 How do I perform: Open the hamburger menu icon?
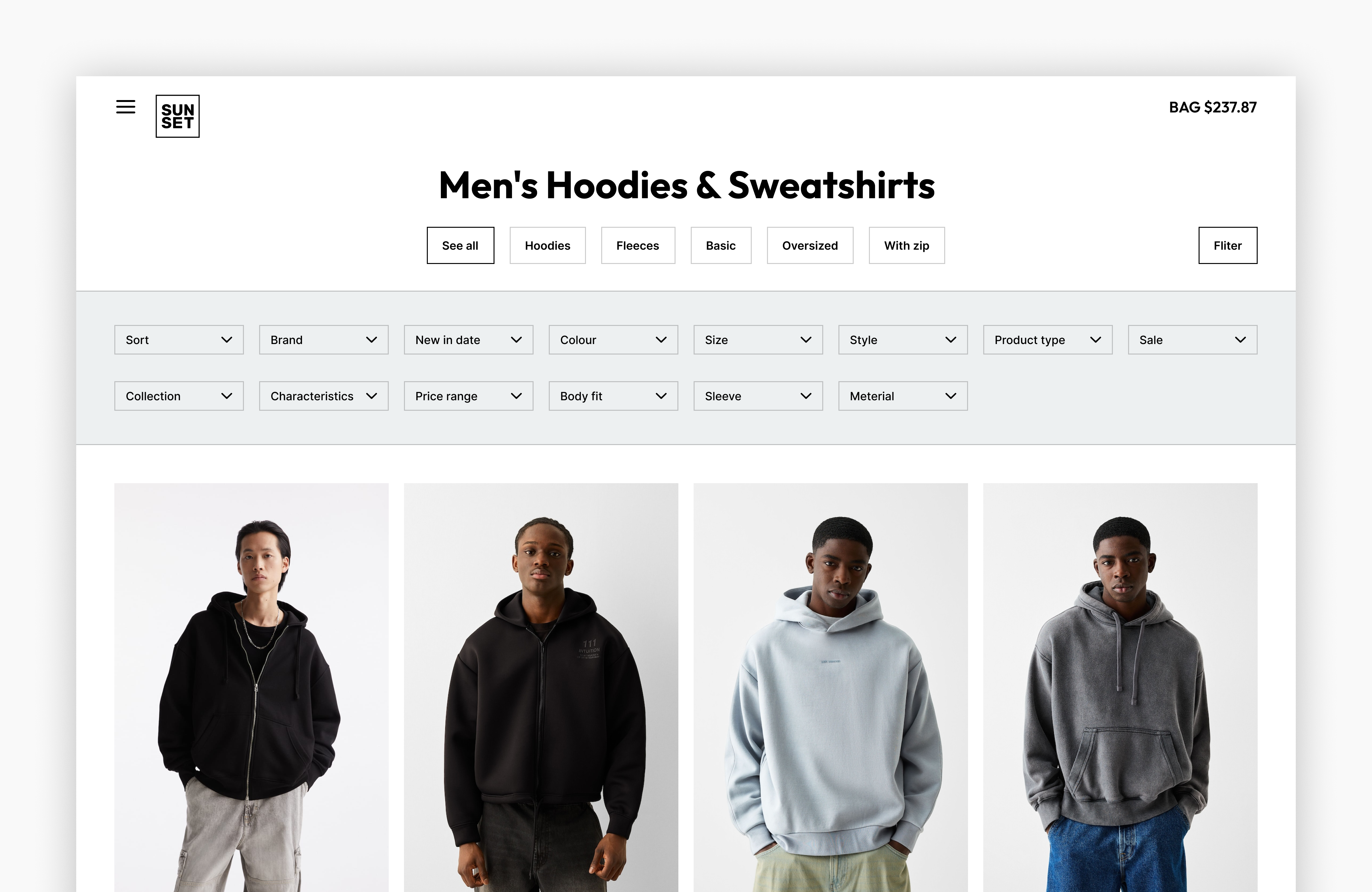(x=126, y=107)
